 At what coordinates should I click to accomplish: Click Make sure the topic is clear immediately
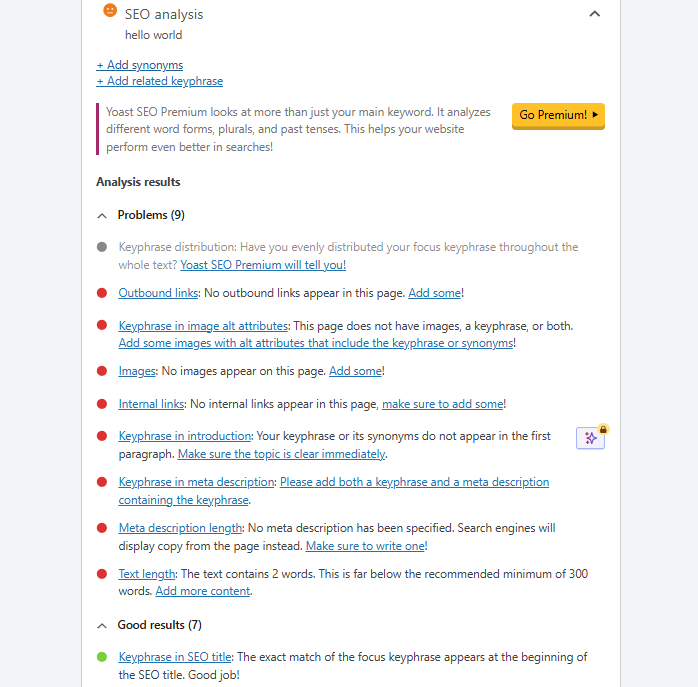pyautogui.click(x=281, y=454)
